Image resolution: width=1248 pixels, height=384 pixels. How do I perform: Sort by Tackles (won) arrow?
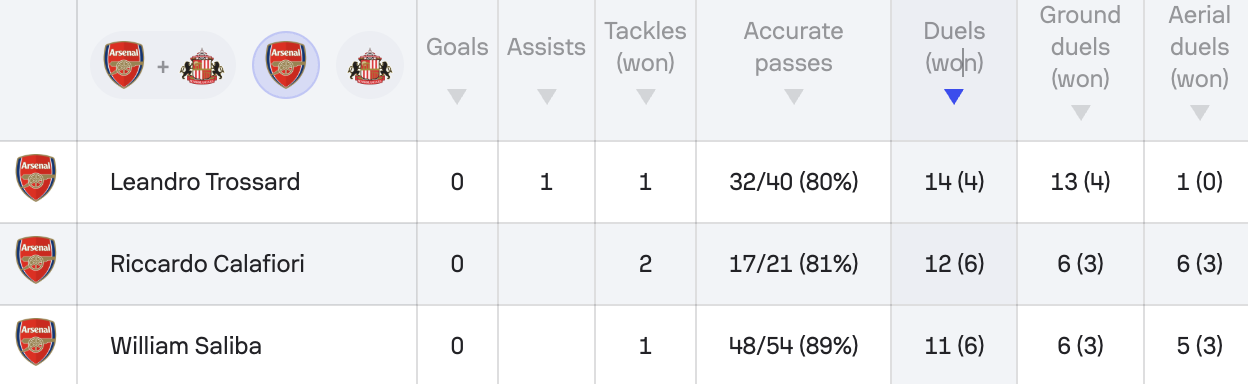(x=646, y=97)
